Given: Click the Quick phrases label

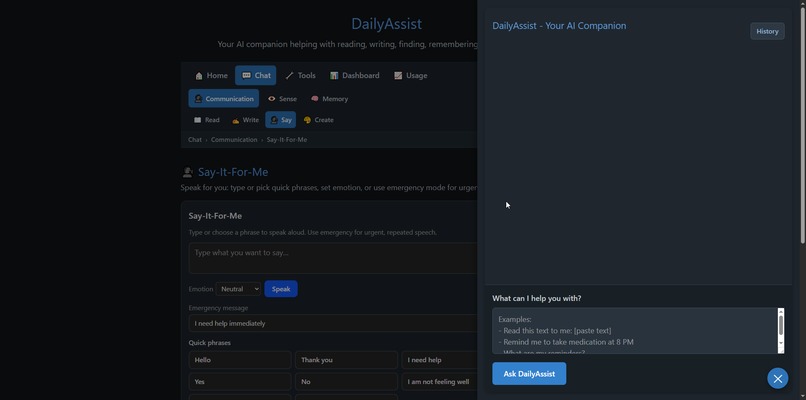Looking at the screenshot, I should [210, 343].
